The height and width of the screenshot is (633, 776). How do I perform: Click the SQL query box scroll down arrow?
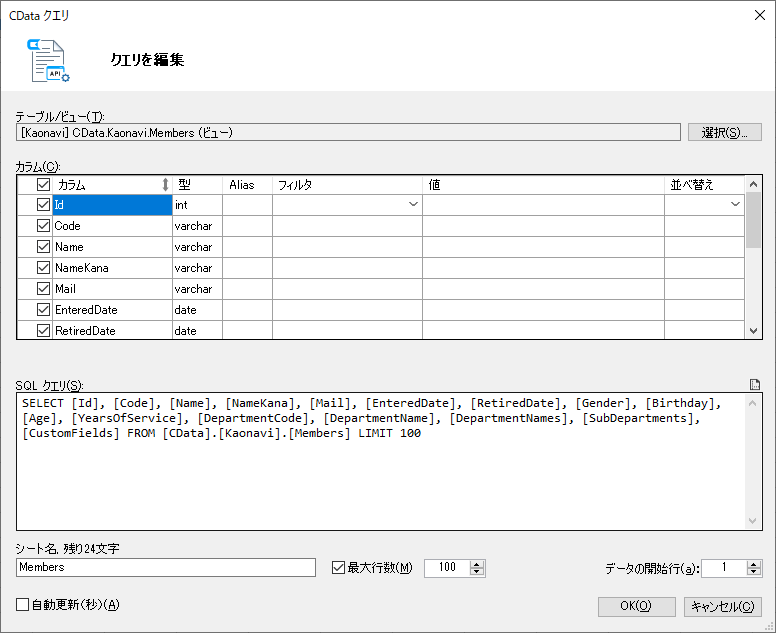pos(753,521)
